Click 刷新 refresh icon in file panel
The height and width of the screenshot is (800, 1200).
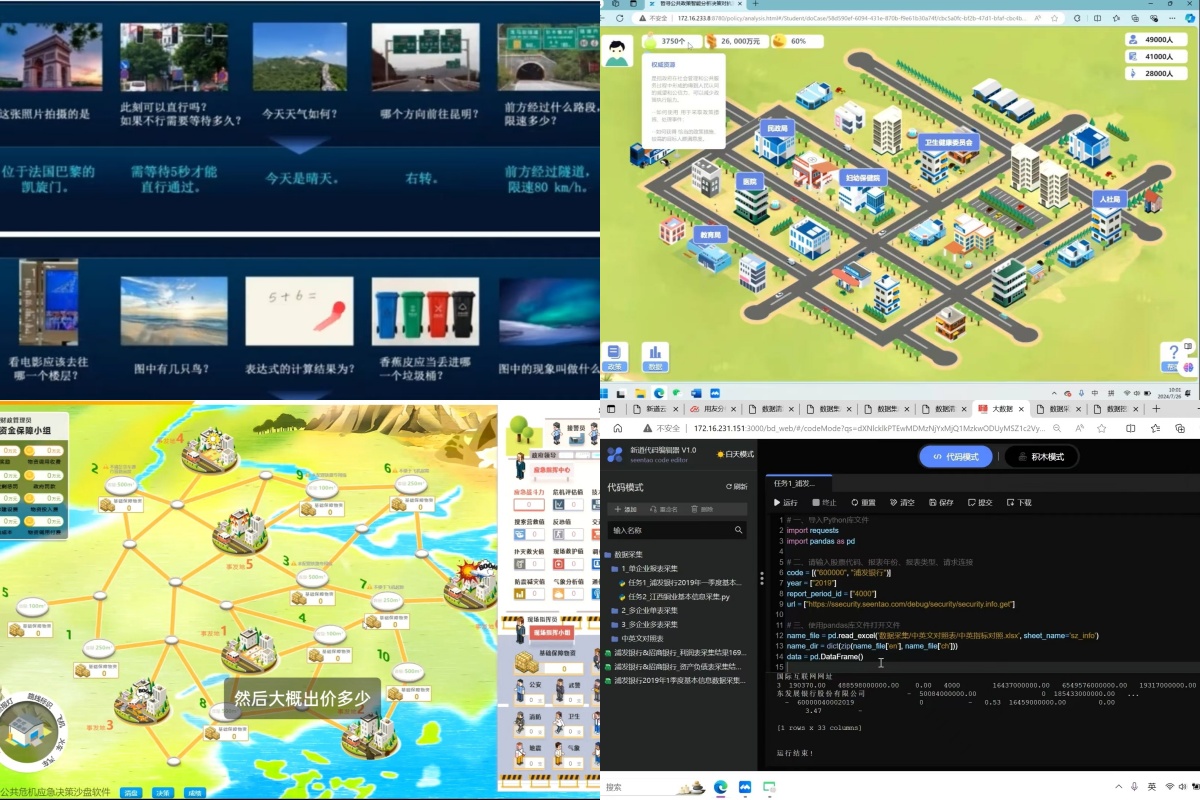pyautogui.click(x=735, y=487)
